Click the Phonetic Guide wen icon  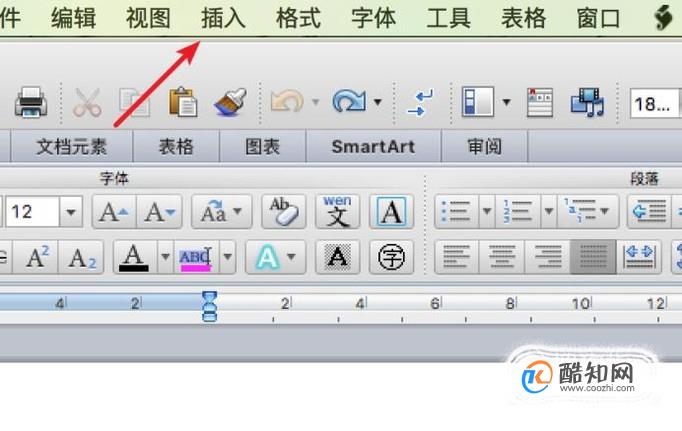pos(338,212)
